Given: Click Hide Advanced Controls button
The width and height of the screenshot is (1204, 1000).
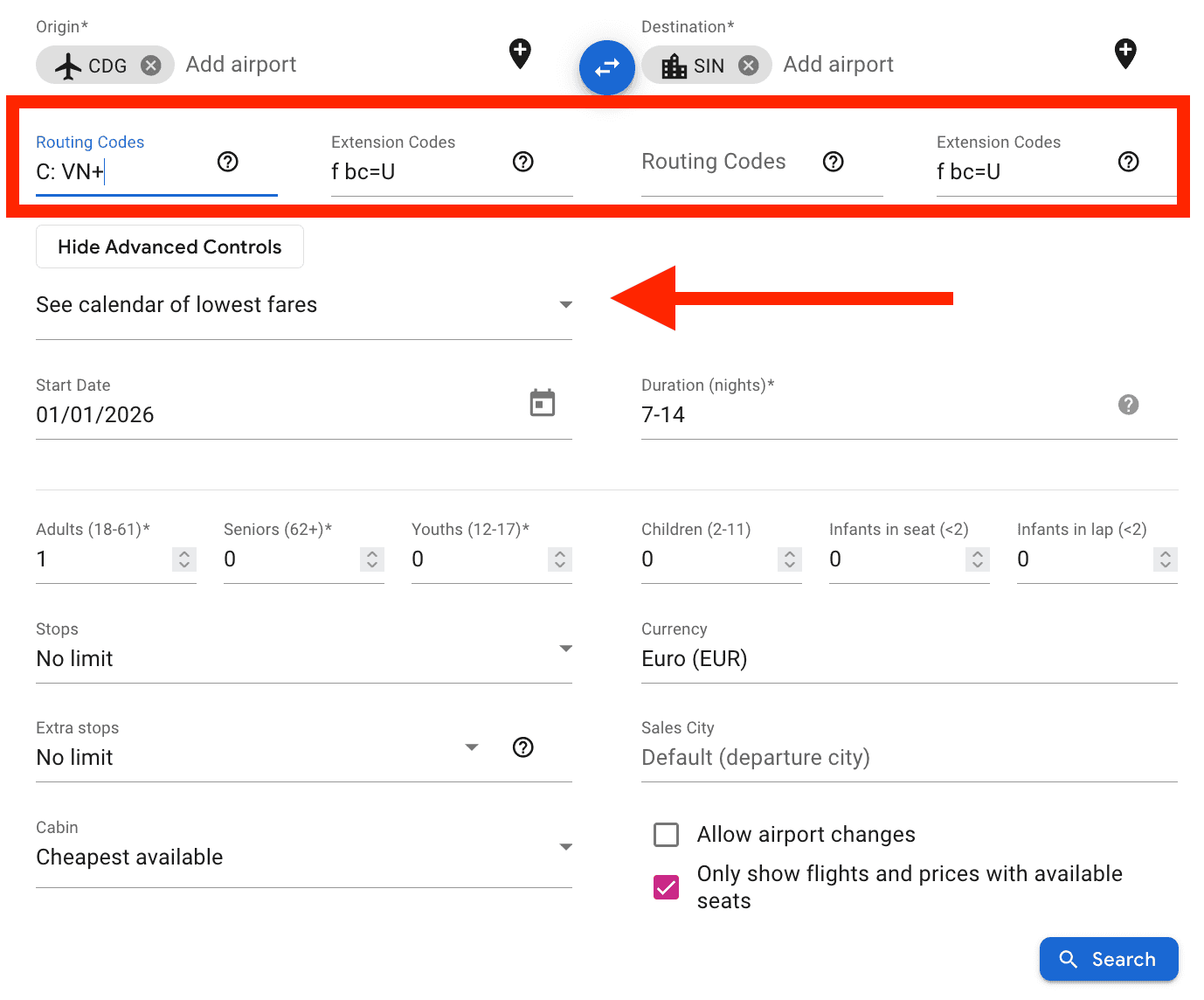Looking at the screenshot, I should (x=170, y=247).
